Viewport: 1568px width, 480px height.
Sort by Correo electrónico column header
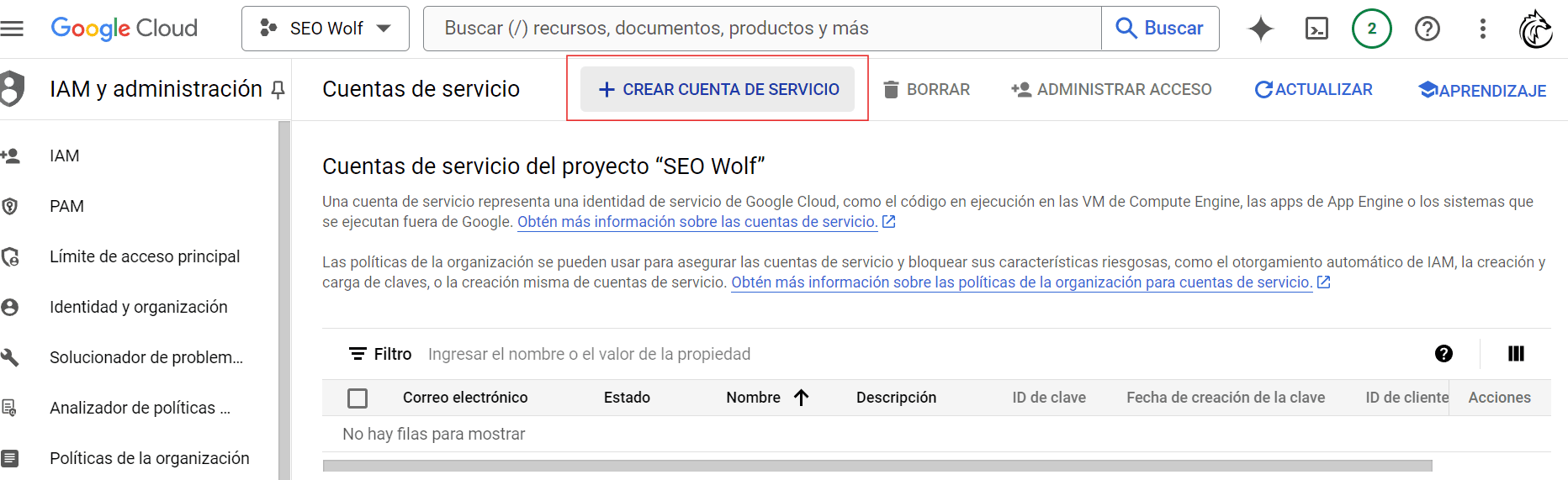coord(465,398)
